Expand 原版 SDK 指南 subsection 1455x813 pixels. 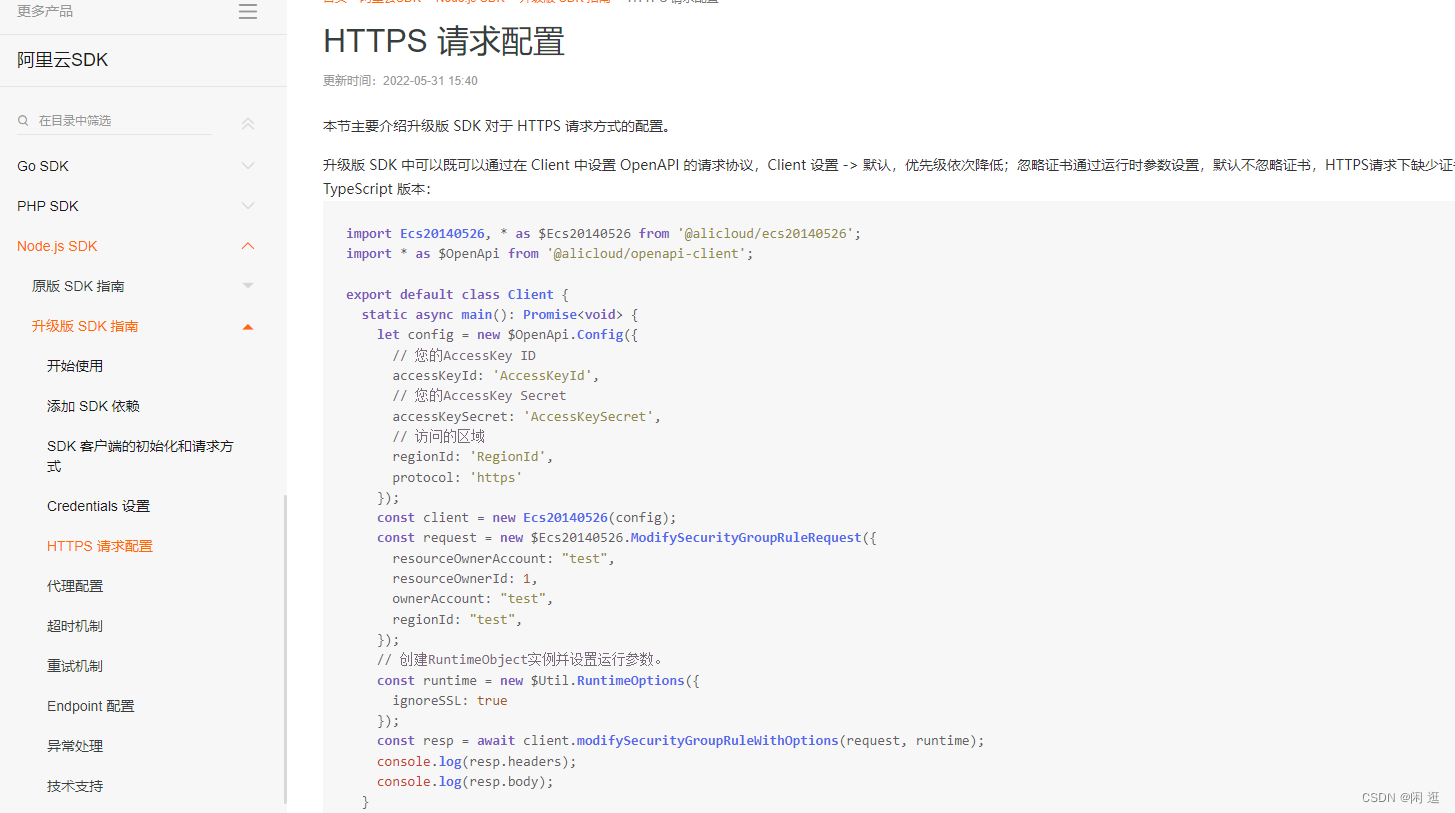coord(247,285)
